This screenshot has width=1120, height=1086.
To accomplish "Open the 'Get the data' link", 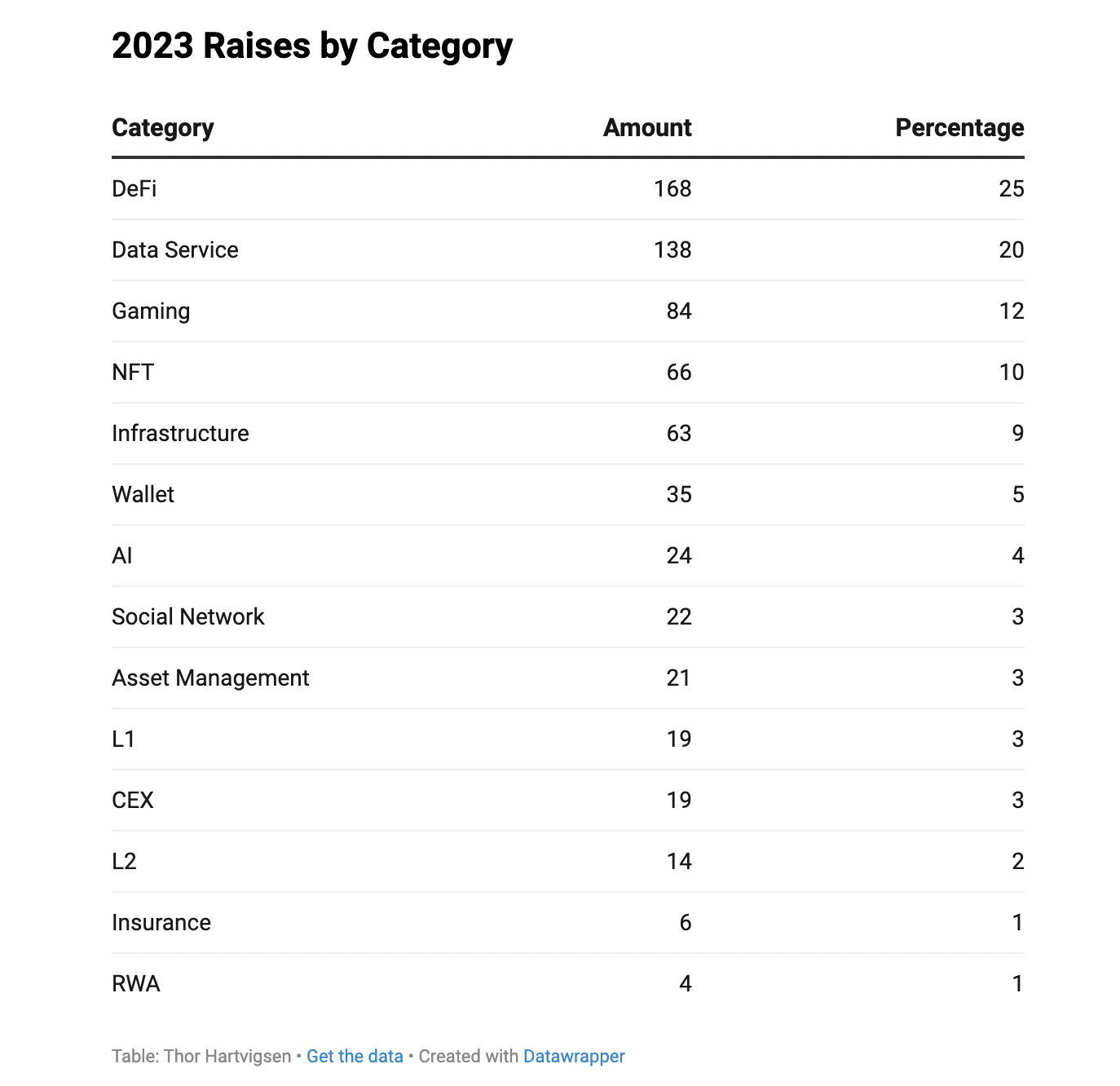I will pos(355,1057).
